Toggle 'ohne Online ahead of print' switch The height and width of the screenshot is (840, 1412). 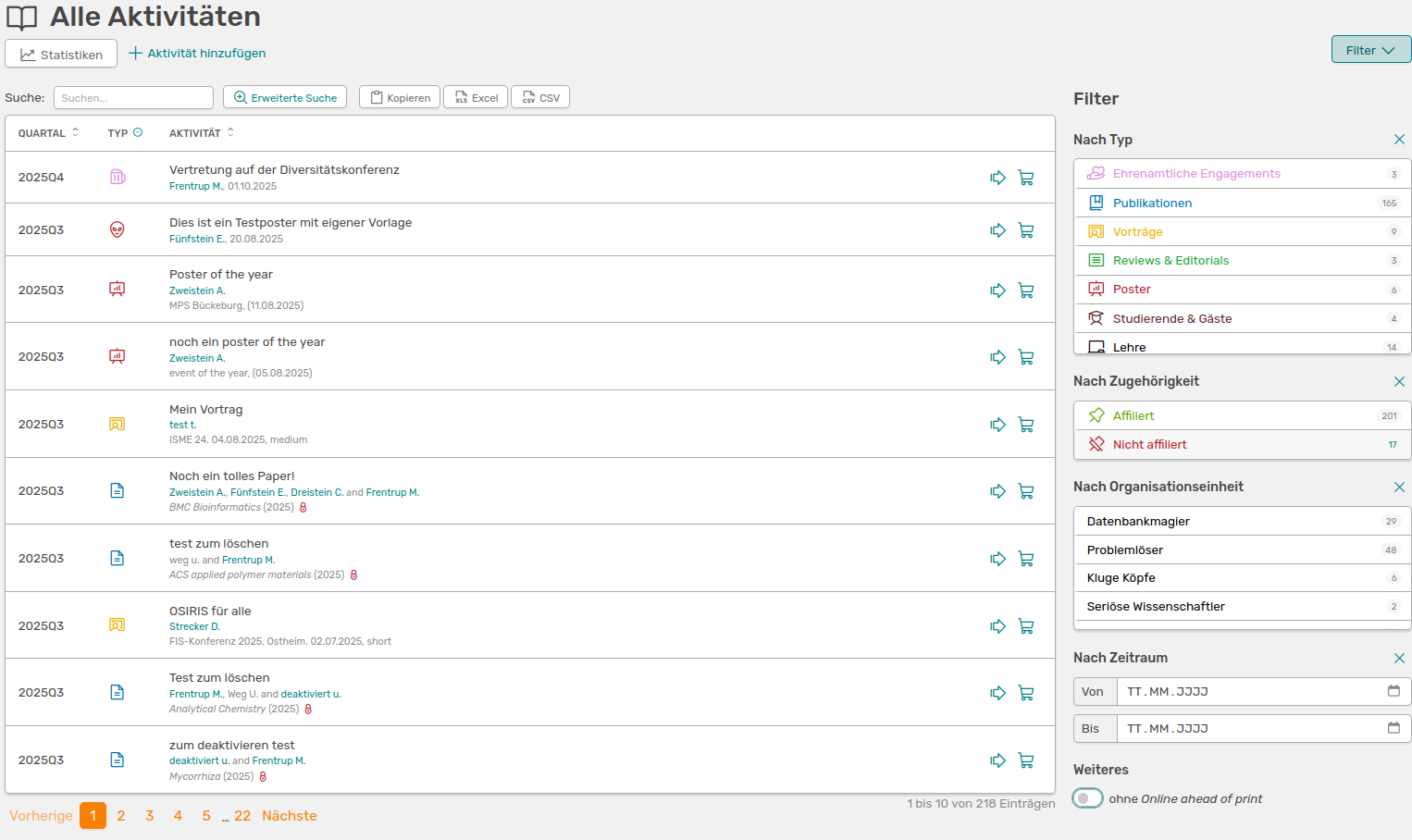[1087, 798]
